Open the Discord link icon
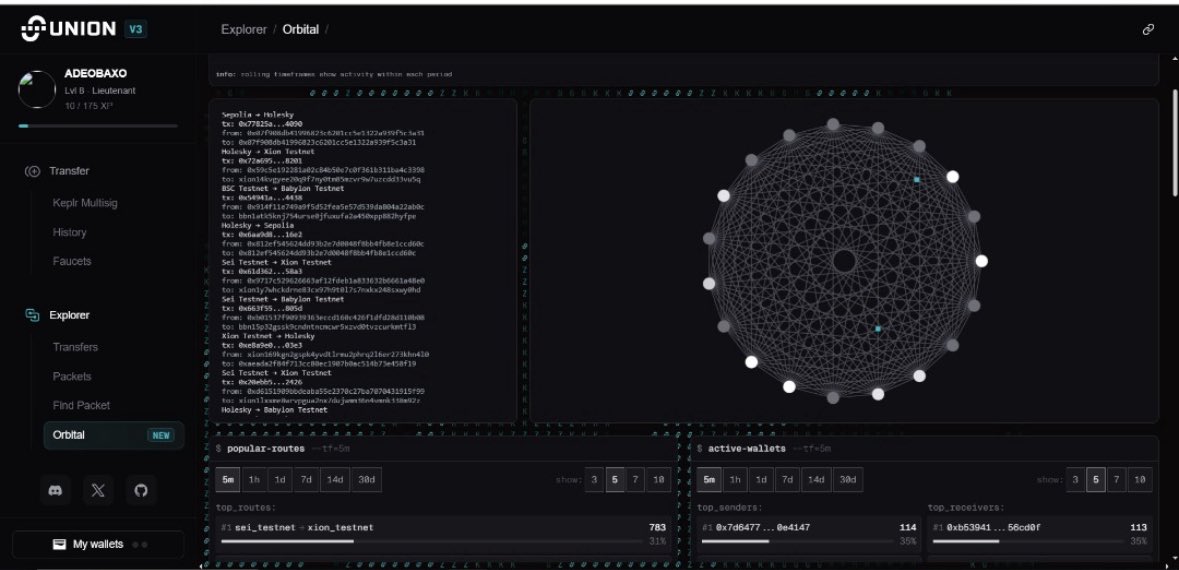 tap(55, 490)
